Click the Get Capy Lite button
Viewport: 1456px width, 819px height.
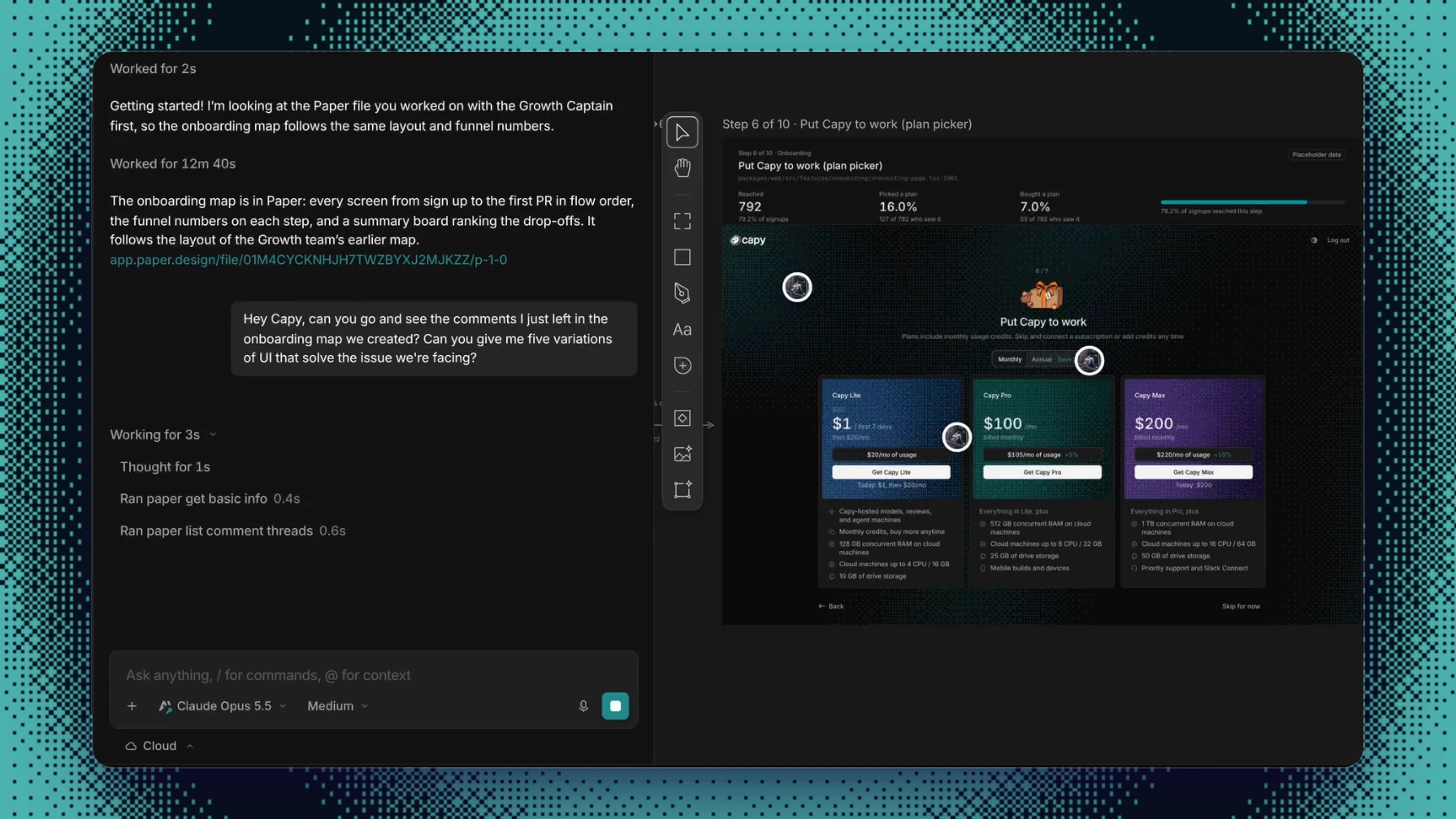tap(891, 472)
